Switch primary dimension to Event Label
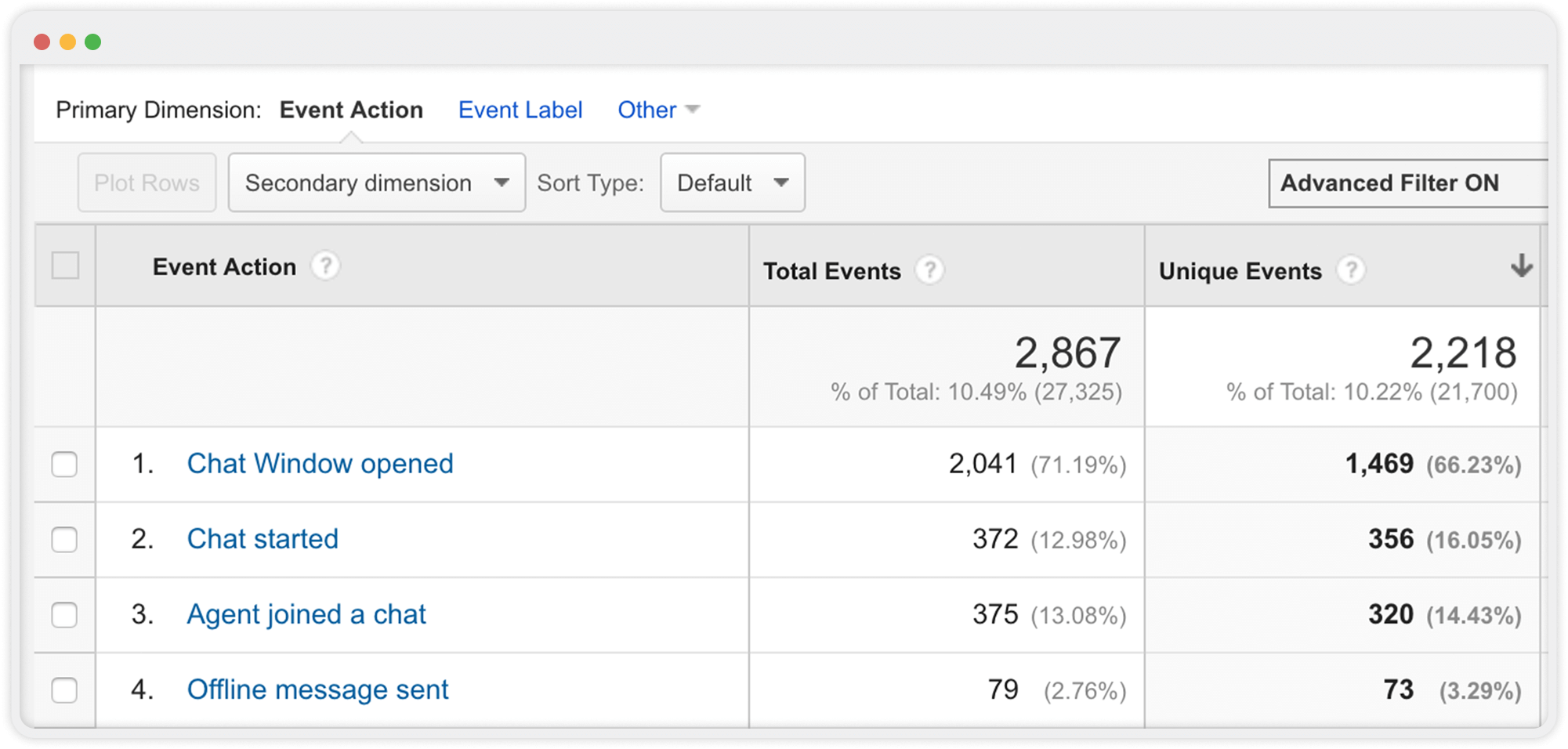 pos(520,110)
